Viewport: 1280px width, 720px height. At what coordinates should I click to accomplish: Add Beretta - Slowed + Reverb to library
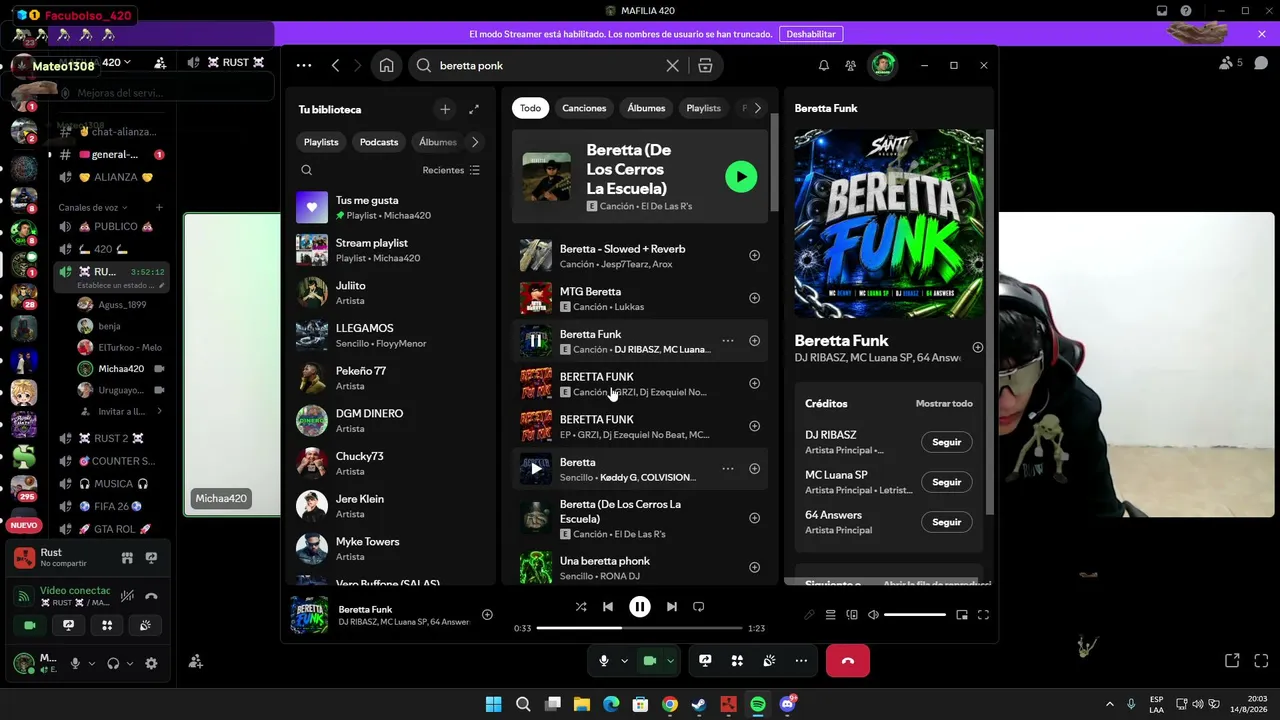[x=754, y=255]
